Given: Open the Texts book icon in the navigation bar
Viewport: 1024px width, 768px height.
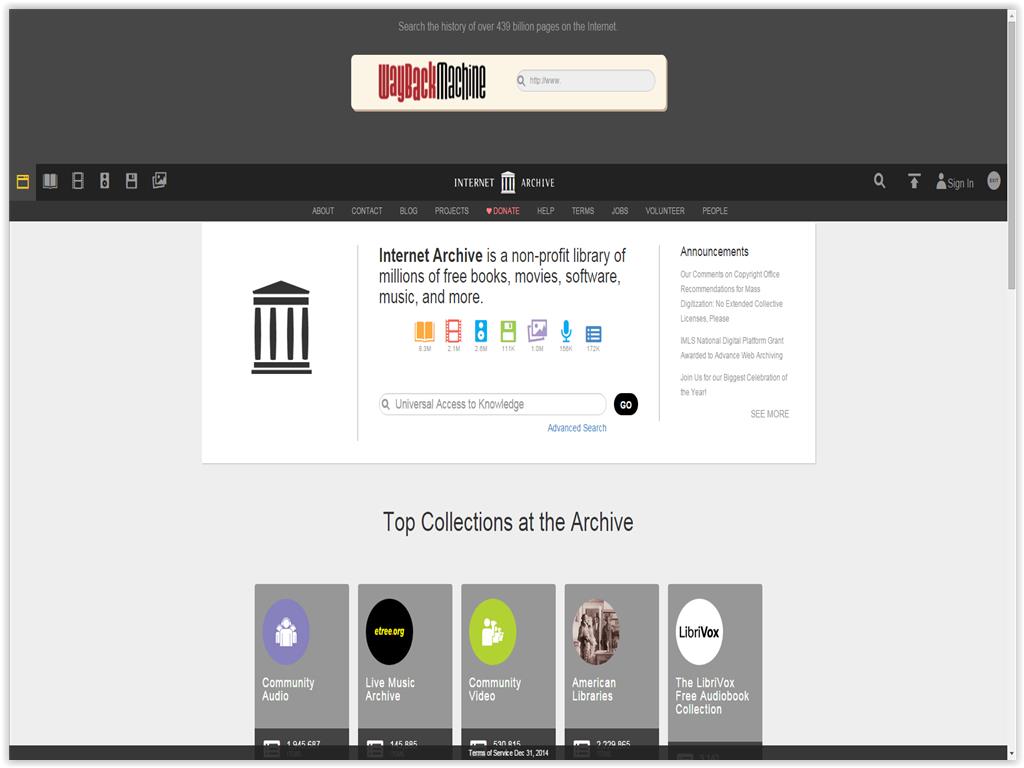Looking at the screenshot, I should click(x=50, y=181).
